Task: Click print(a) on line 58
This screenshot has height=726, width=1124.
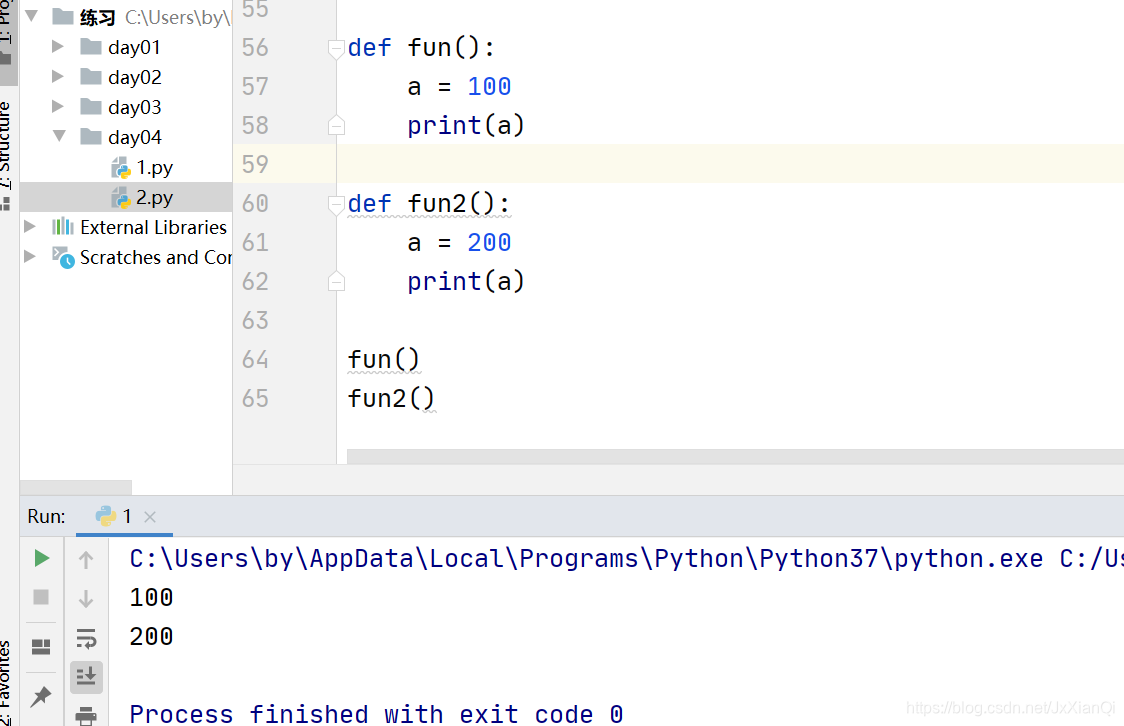Action: (466, 125)
